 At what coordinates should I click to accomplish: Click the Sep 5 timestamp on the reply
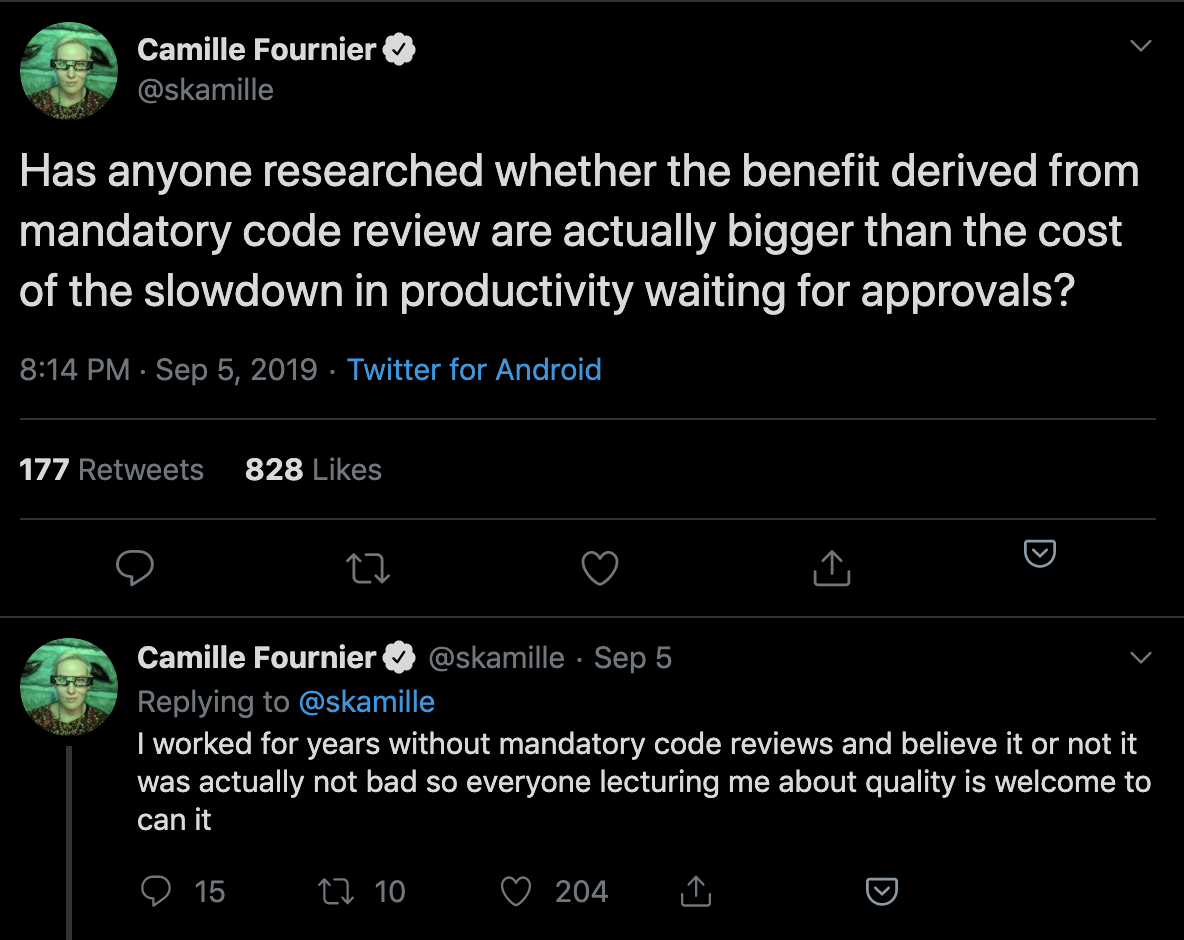632,657
